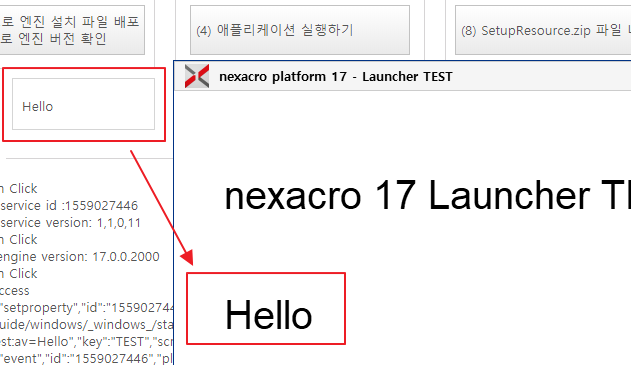631x365 pixels.
Task: Click the (8) SetupResource.zip 파일 button
Action: click(543, 30)
